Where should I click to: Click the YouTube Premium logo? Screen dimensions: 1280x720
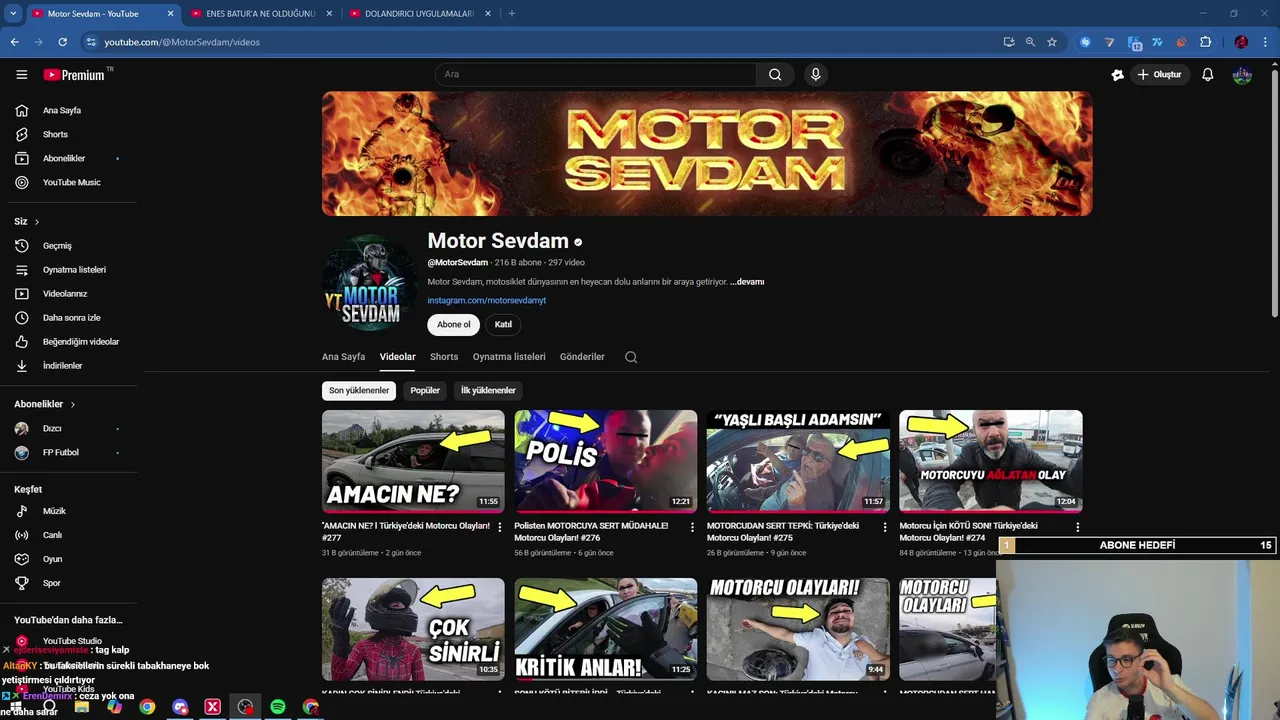(75, 75)
